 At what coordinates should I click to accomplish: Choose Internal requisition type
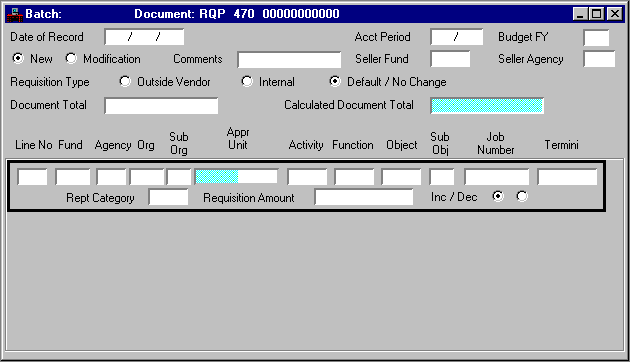coord(247,82)
